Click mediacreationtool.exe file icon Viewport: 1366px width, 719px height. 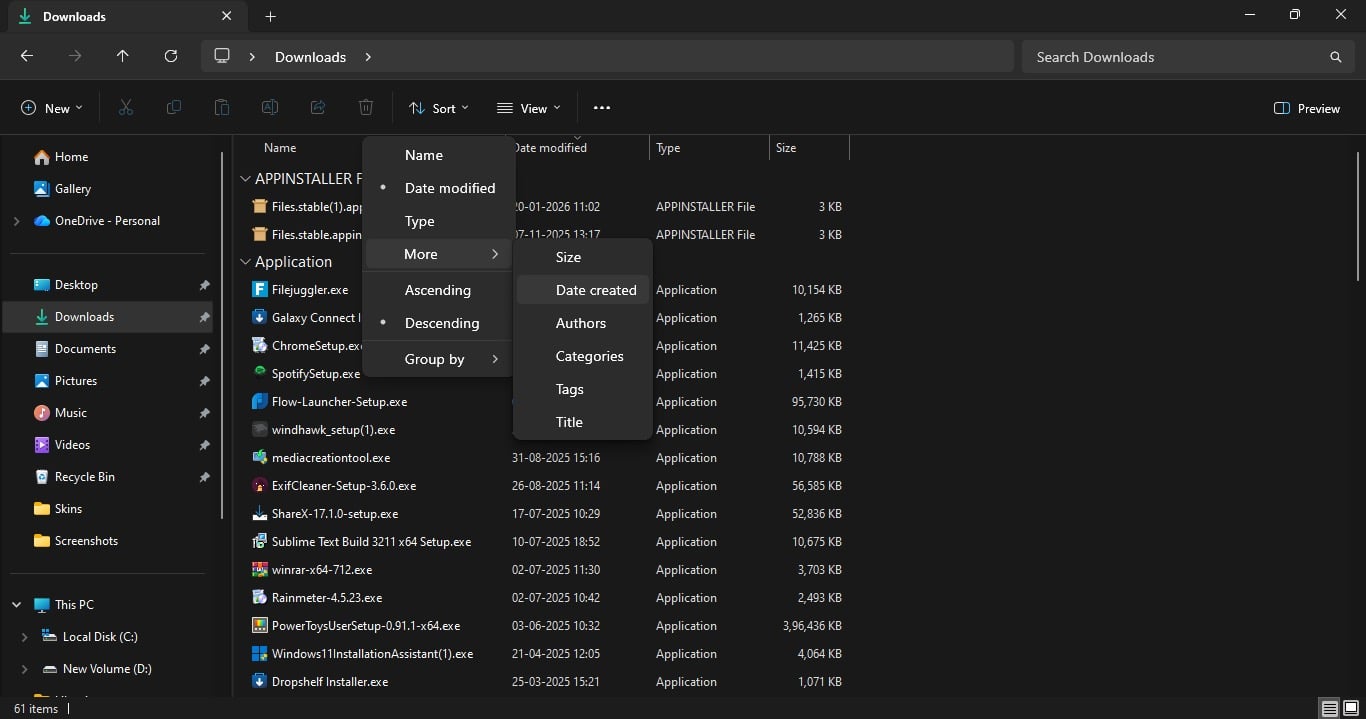pyautogui.click(x=260, y=458)
